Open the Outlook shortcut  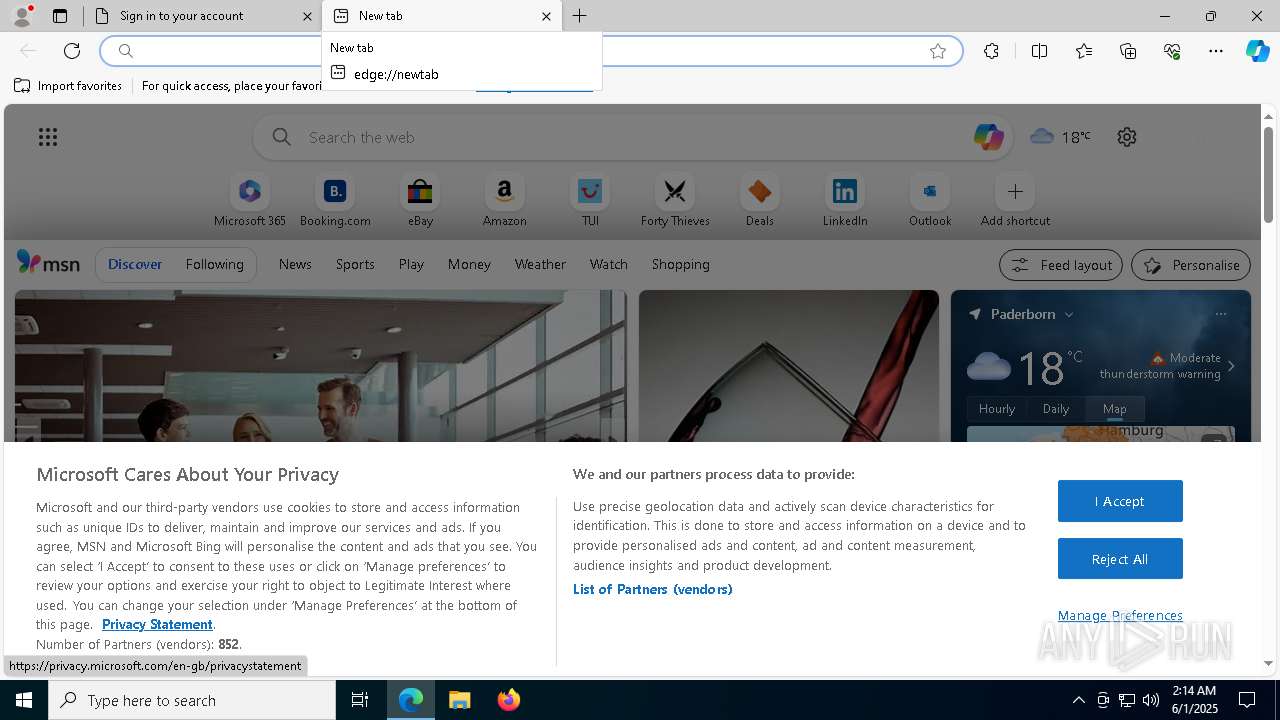coord(930,201)
